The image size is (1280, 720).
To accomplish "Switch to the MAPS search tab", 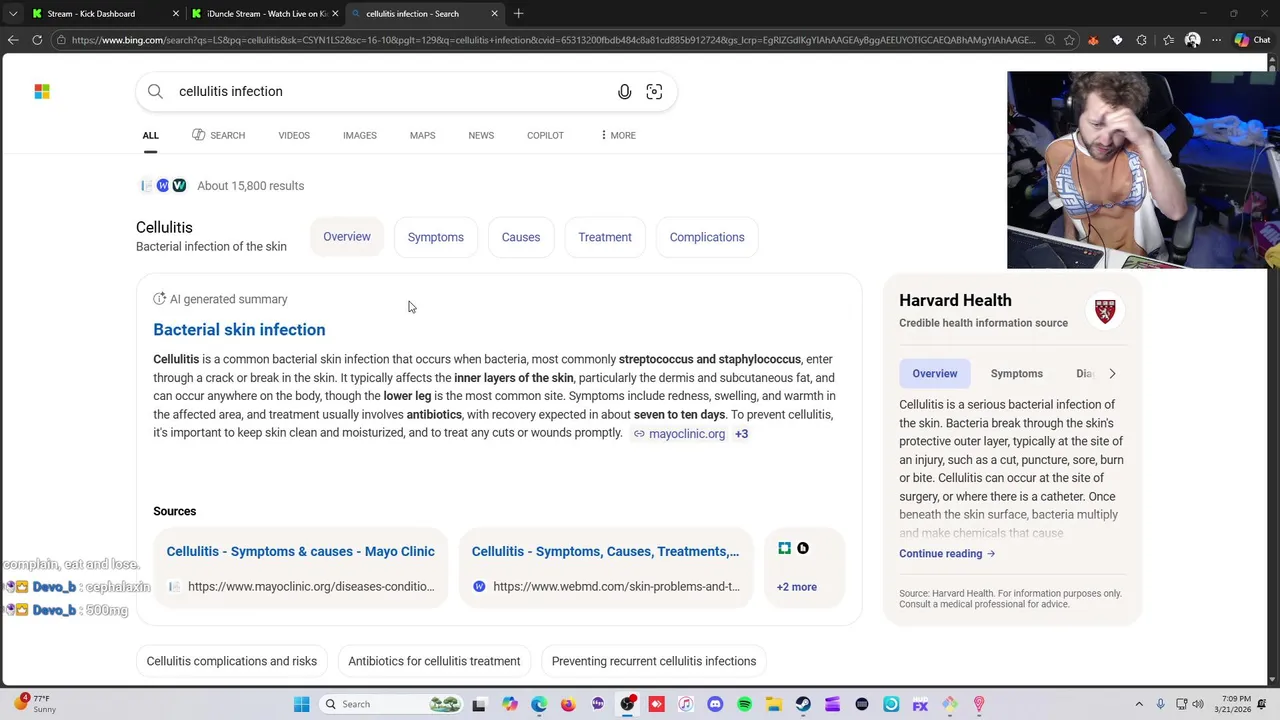I will 422,135.
